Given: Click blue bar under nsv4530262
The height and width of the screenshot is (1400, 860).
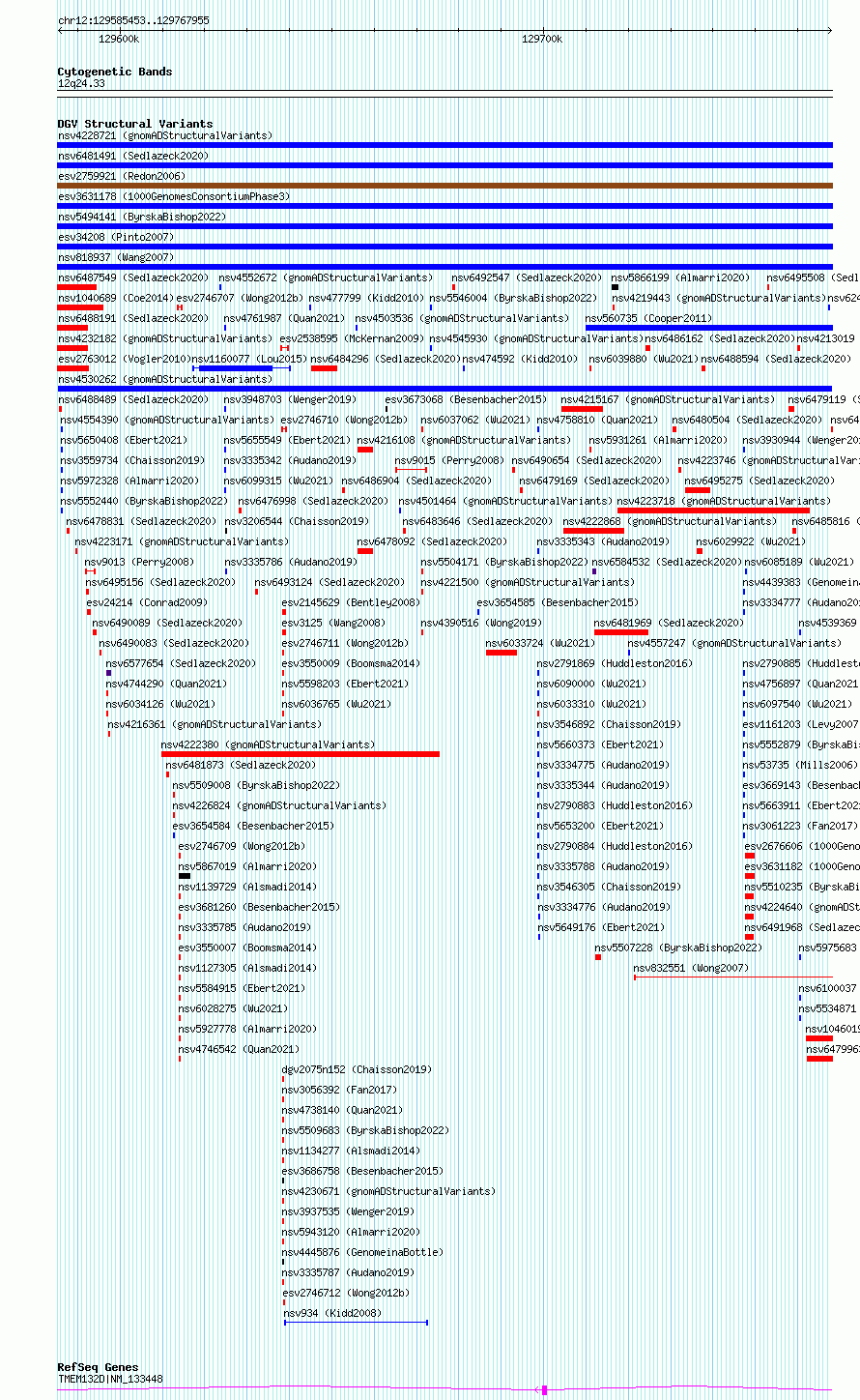Looking at the screenshot, I should pyautogui.click(x=444, y=389).
